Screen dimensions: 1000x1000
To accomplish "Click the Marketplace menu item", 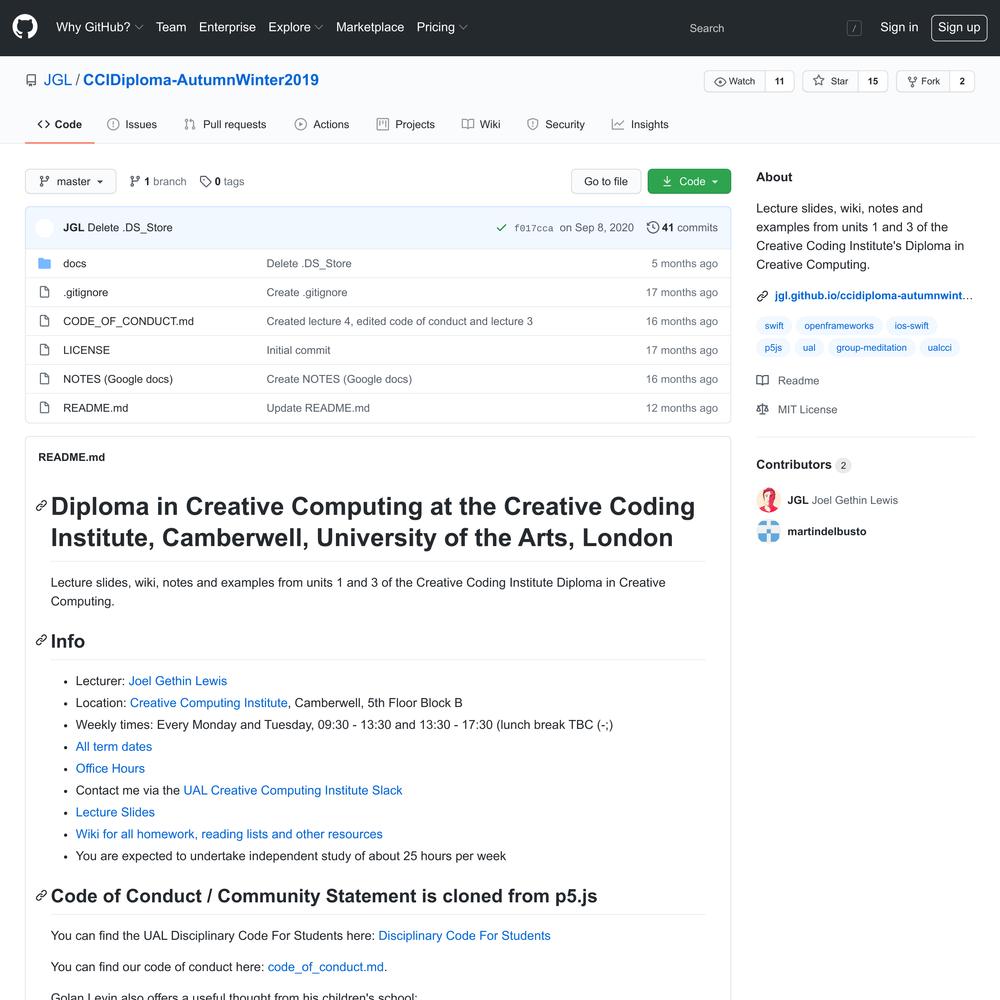I will (370, 27).
